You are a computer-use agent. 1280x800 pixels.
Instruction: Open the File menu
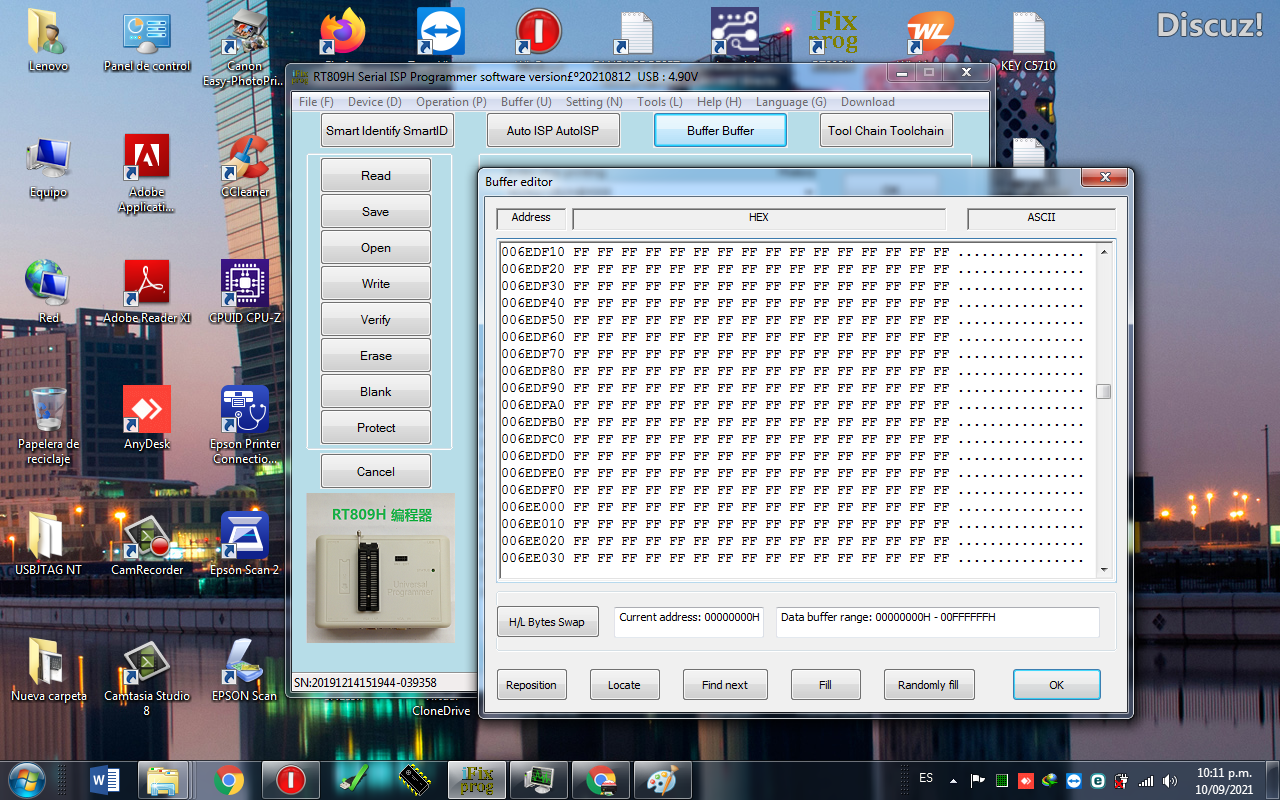[315, 101]
